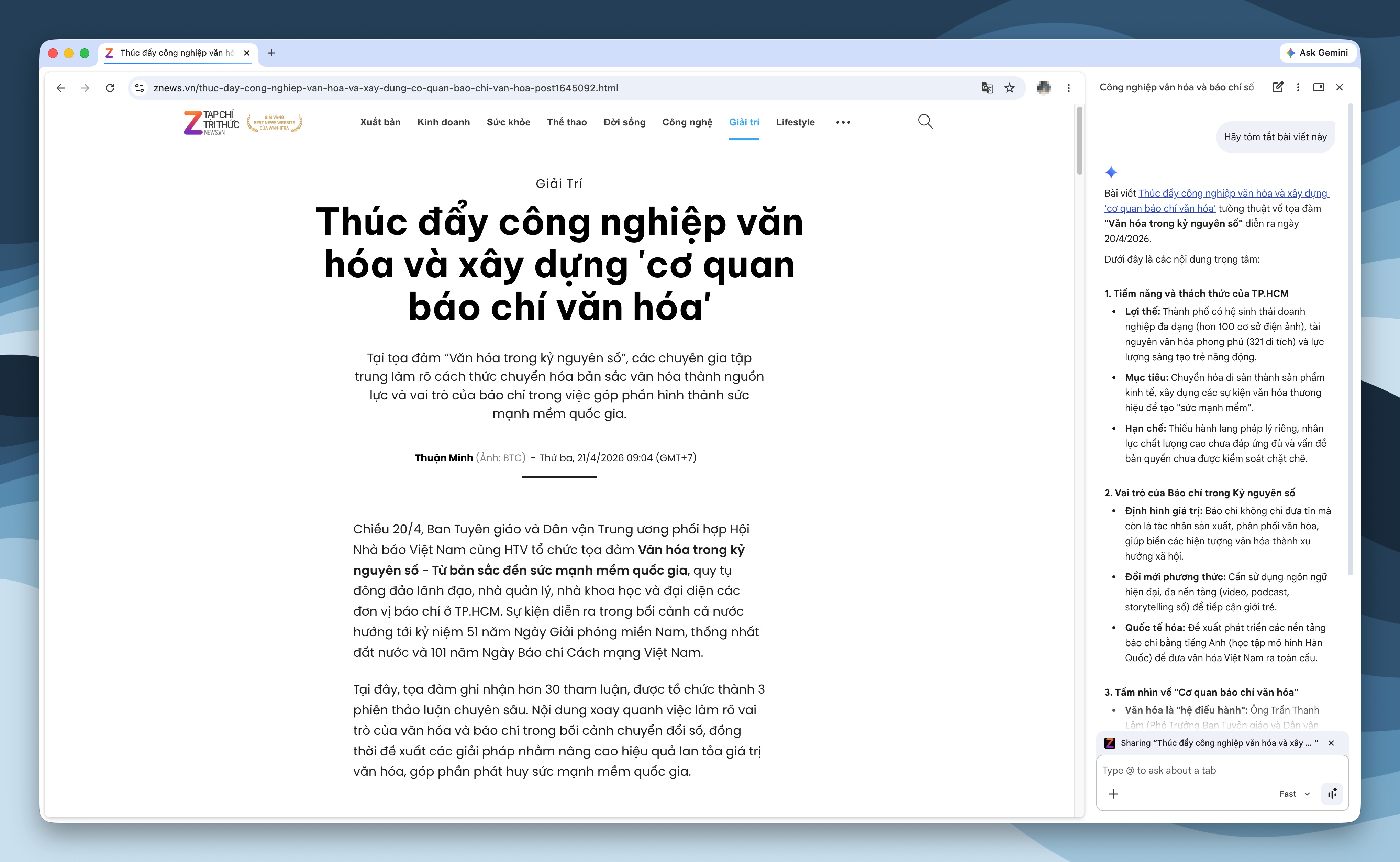Click the voice input icon in Gemini chat box

click(x=1332, y=793)
